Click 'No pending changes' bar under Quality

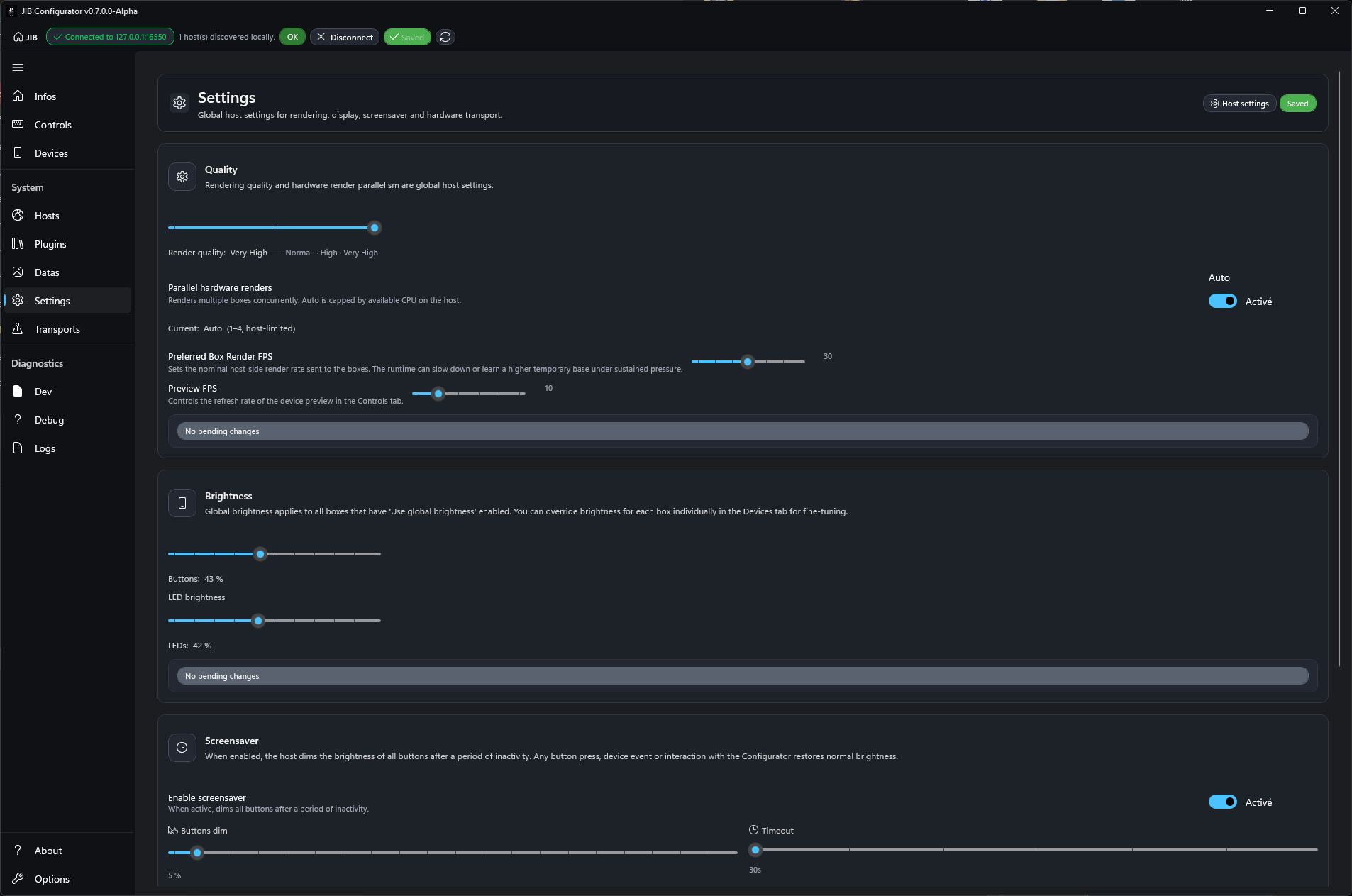click(x=743, y=431)
